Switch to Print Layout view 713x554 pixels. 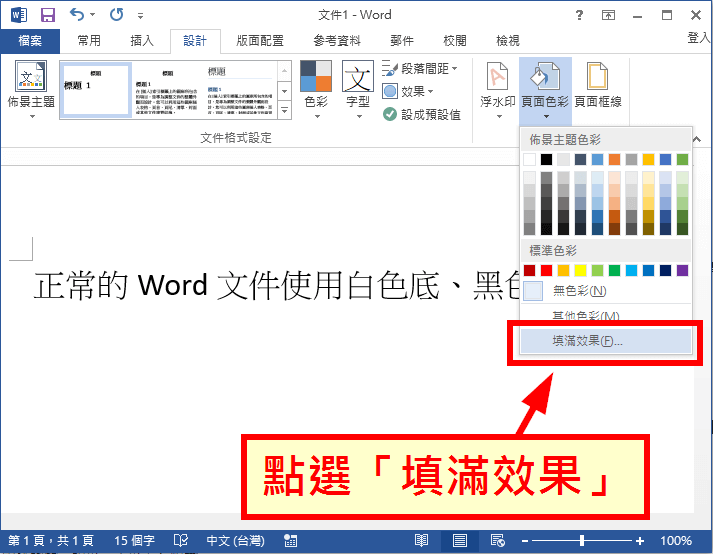tap(459, 540)
